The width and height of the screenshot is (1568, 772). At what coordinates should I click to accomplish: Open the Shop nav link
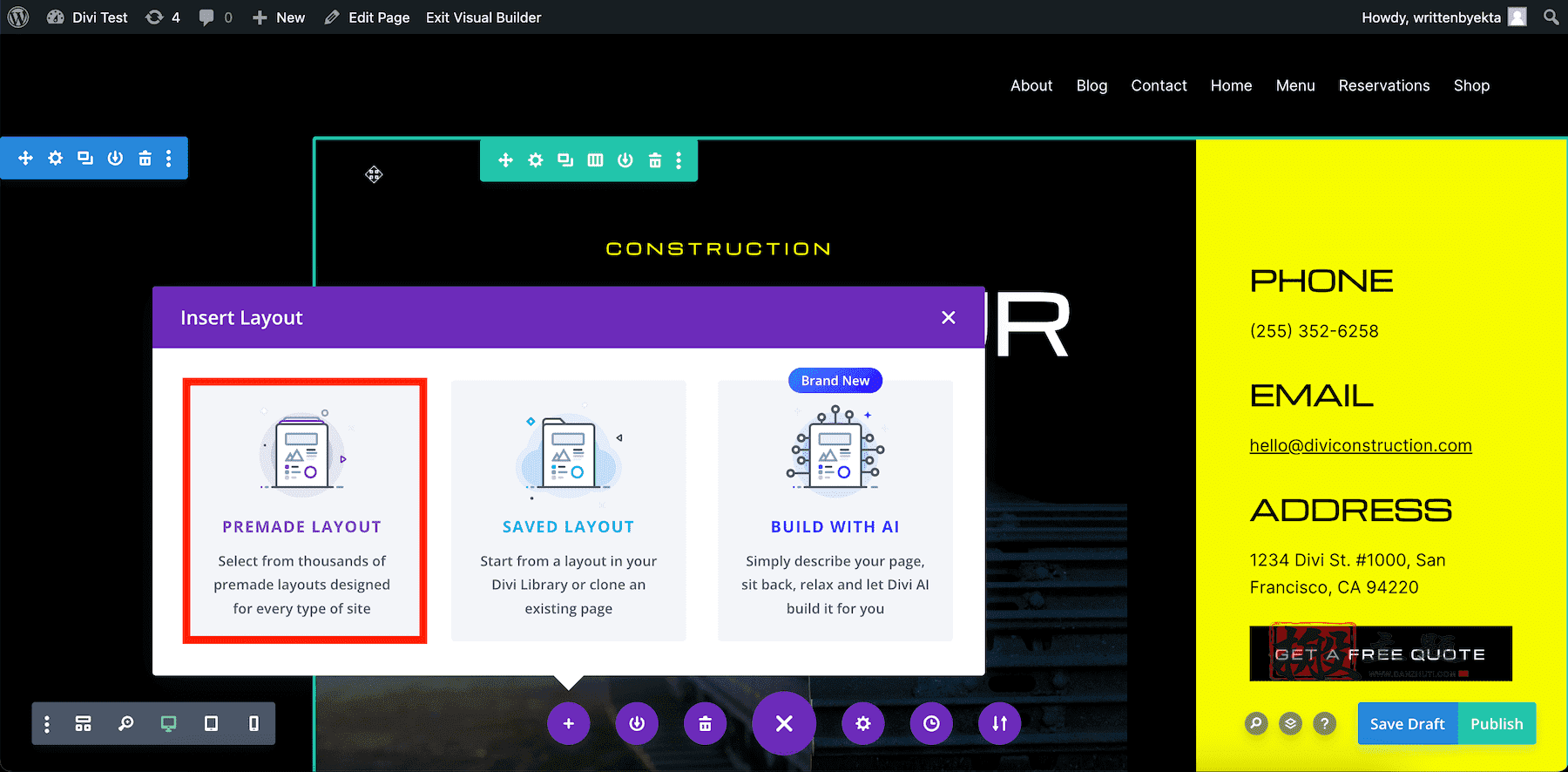(x=1471, y=85)
